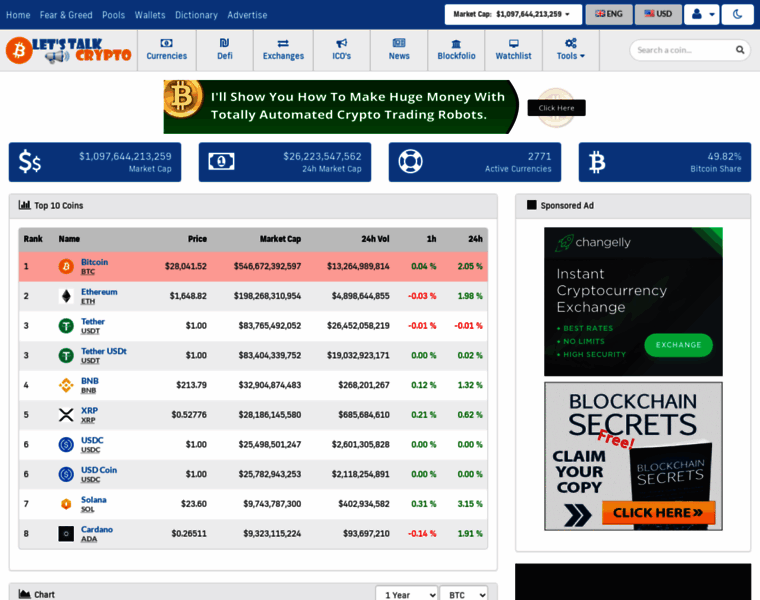Select Fear & Greed menu item
Image resolution: width=760 pixels, height=600 pixels.
point(66,15)
